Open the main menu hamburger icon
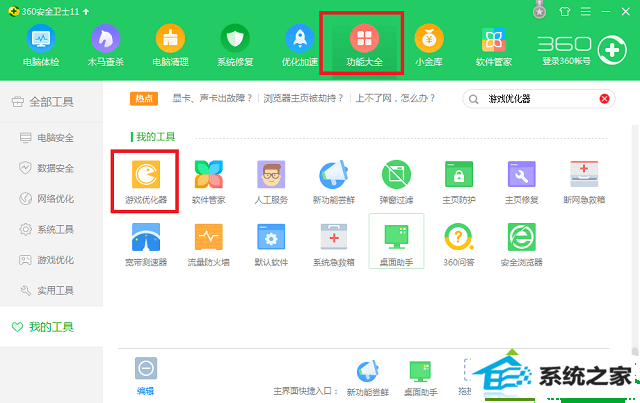This screenshot has width=640, height=403. pos(586,11)
